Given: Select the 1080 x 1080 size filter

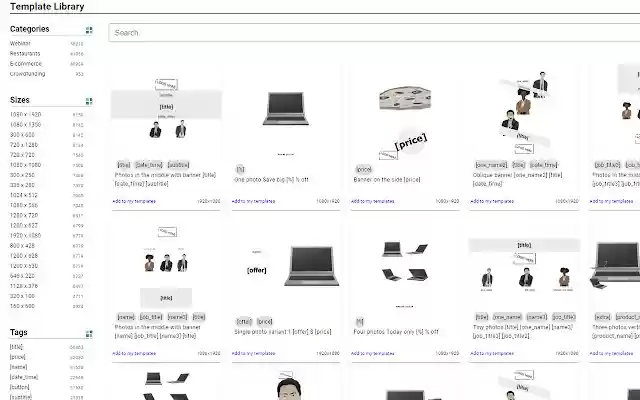Looking at the screenshot, I should [x=25, y=165].
